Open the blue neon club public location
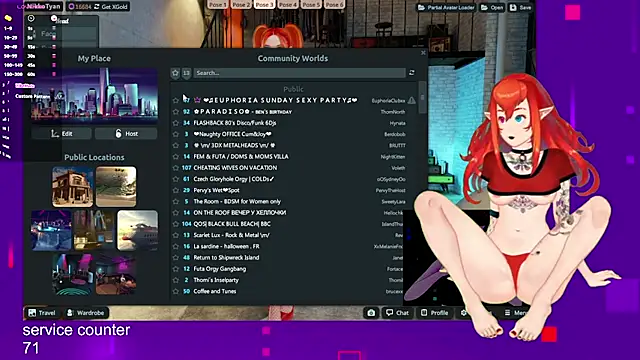The image size is (640, 360). [x=51, y=230]
